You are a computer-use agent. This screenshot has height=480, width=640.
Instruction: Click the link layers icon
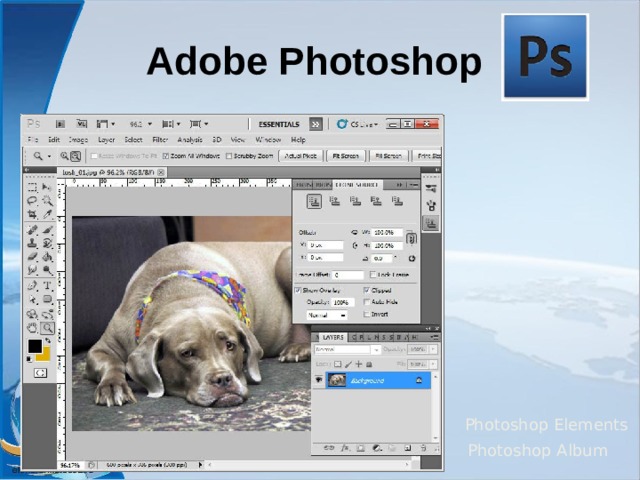(x=329, y=448)
